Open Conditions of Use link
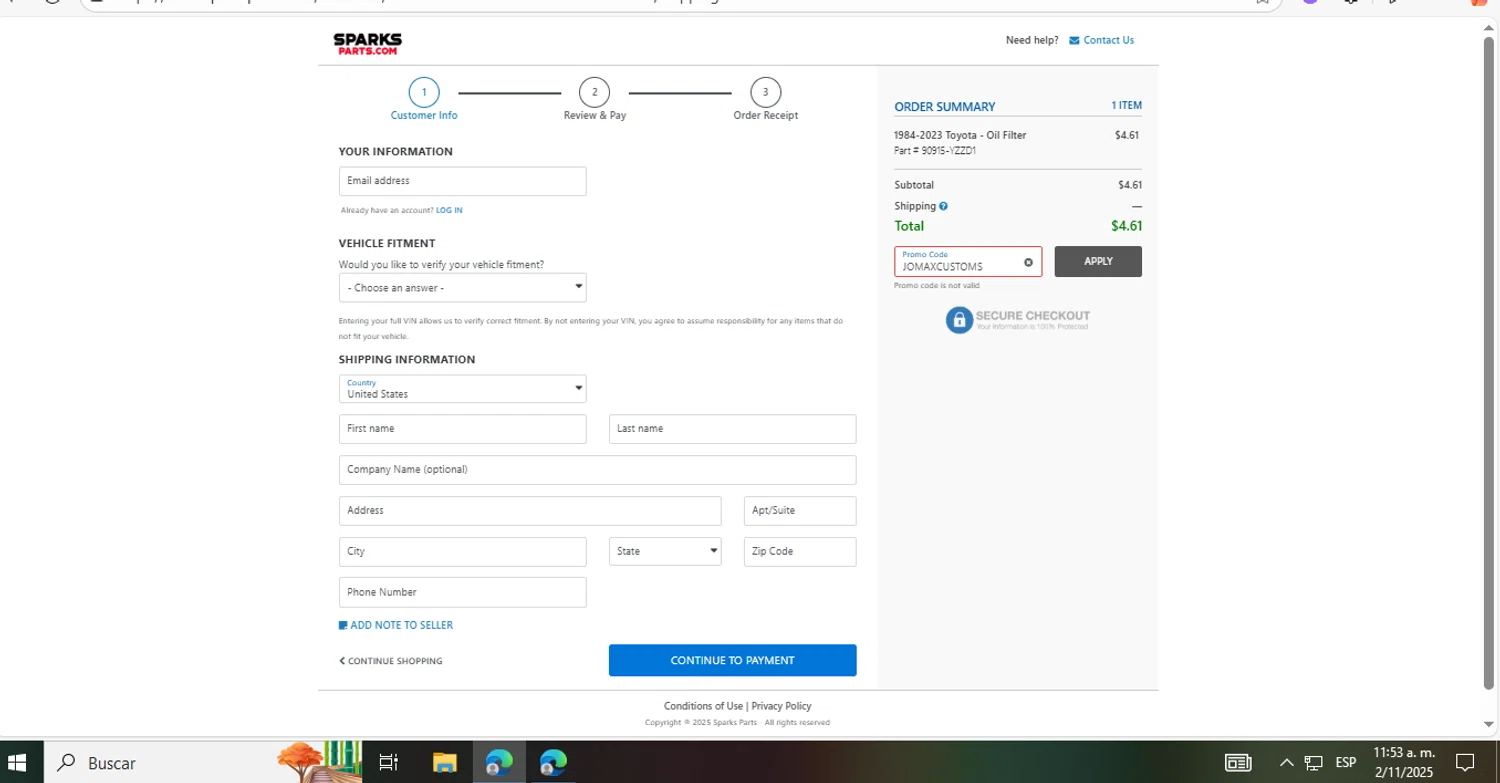1500x783 pixels. (703, 706)
